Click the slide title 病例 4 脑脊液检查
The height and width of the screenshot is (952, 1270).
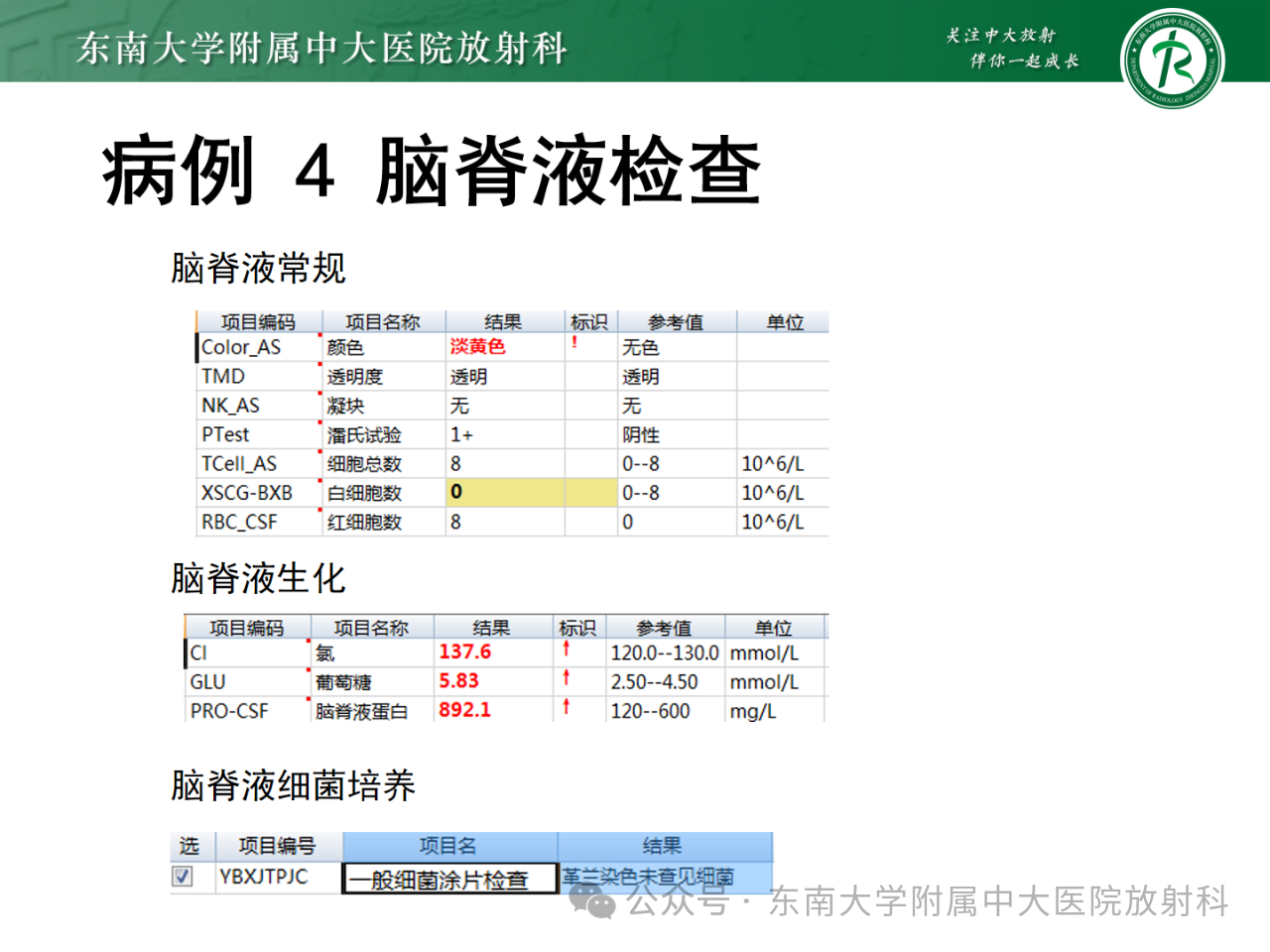pyautogui.click(x=432, y=171)
